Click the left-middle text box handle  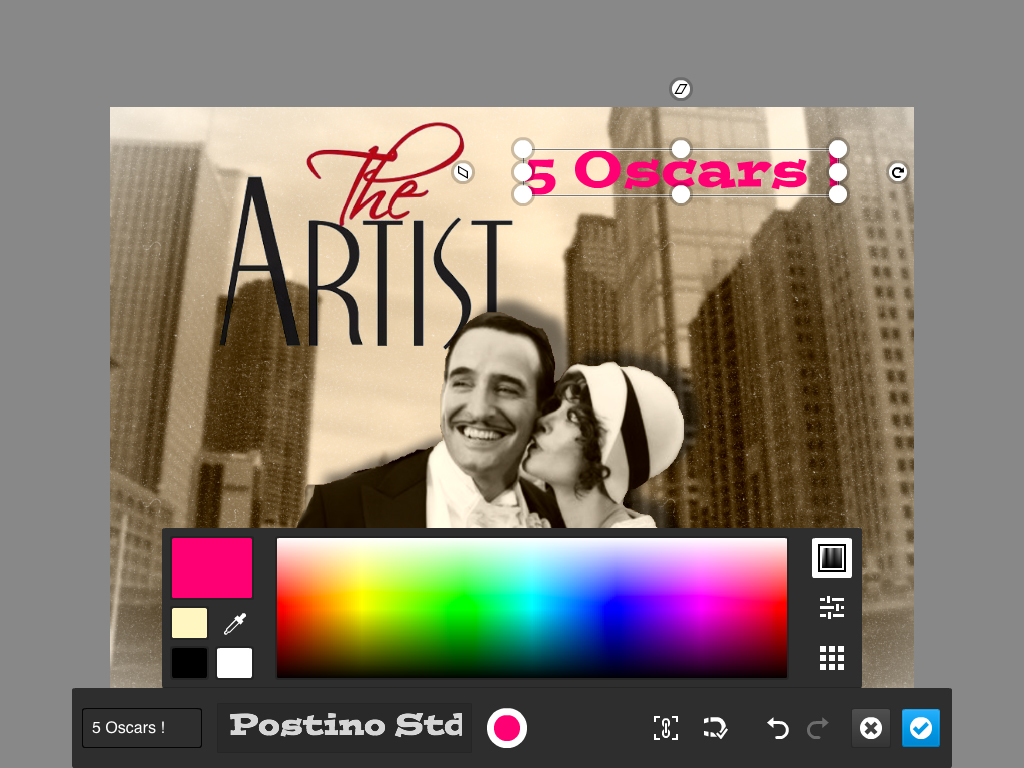pos(523,172)
